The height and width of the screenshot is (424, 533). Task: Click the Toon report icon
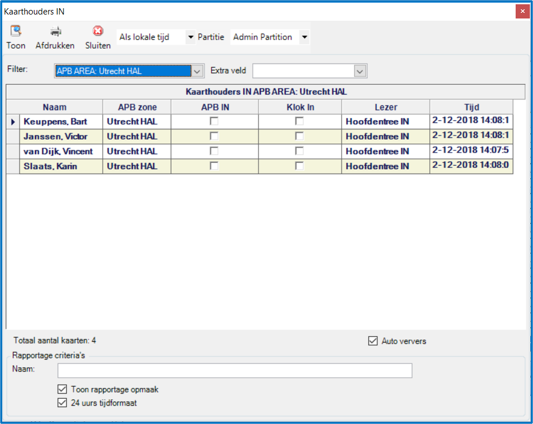16,31
